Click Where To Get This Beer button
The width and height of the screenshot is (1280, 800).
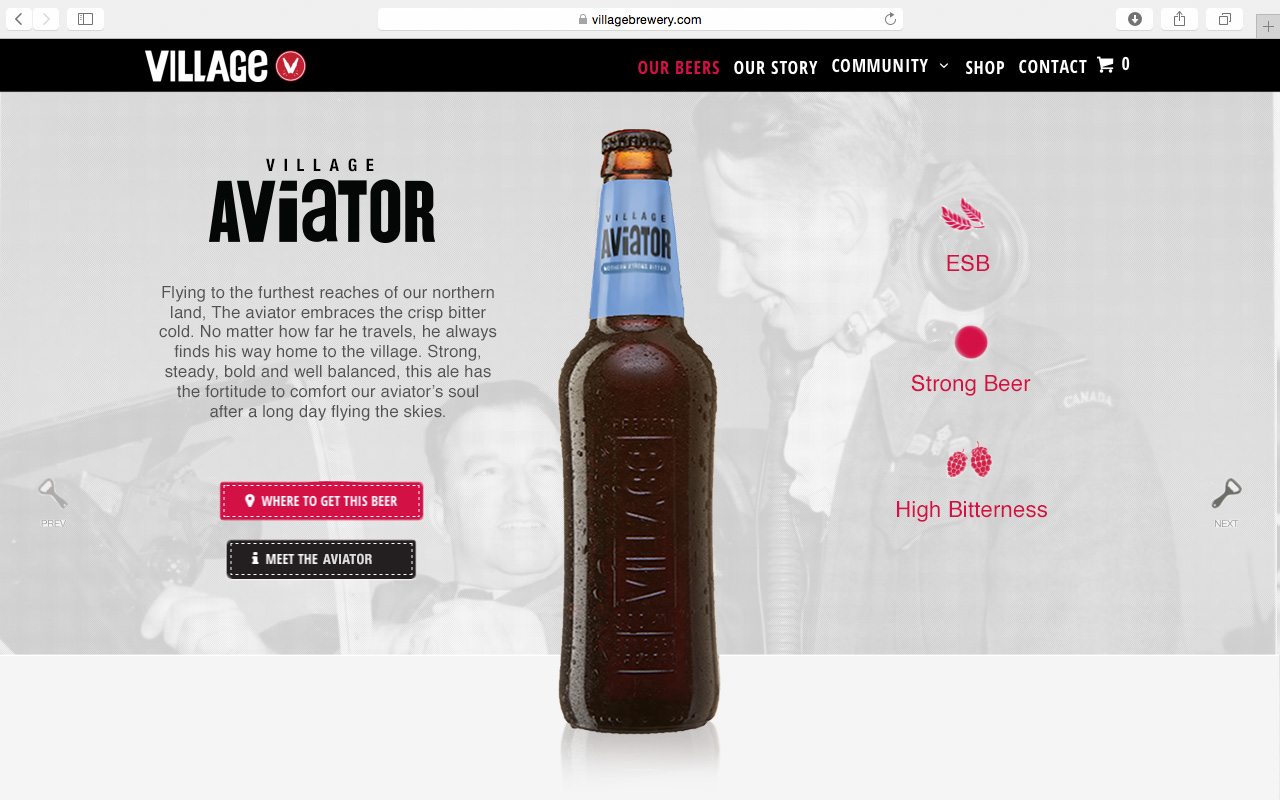[x=321, y=501]
